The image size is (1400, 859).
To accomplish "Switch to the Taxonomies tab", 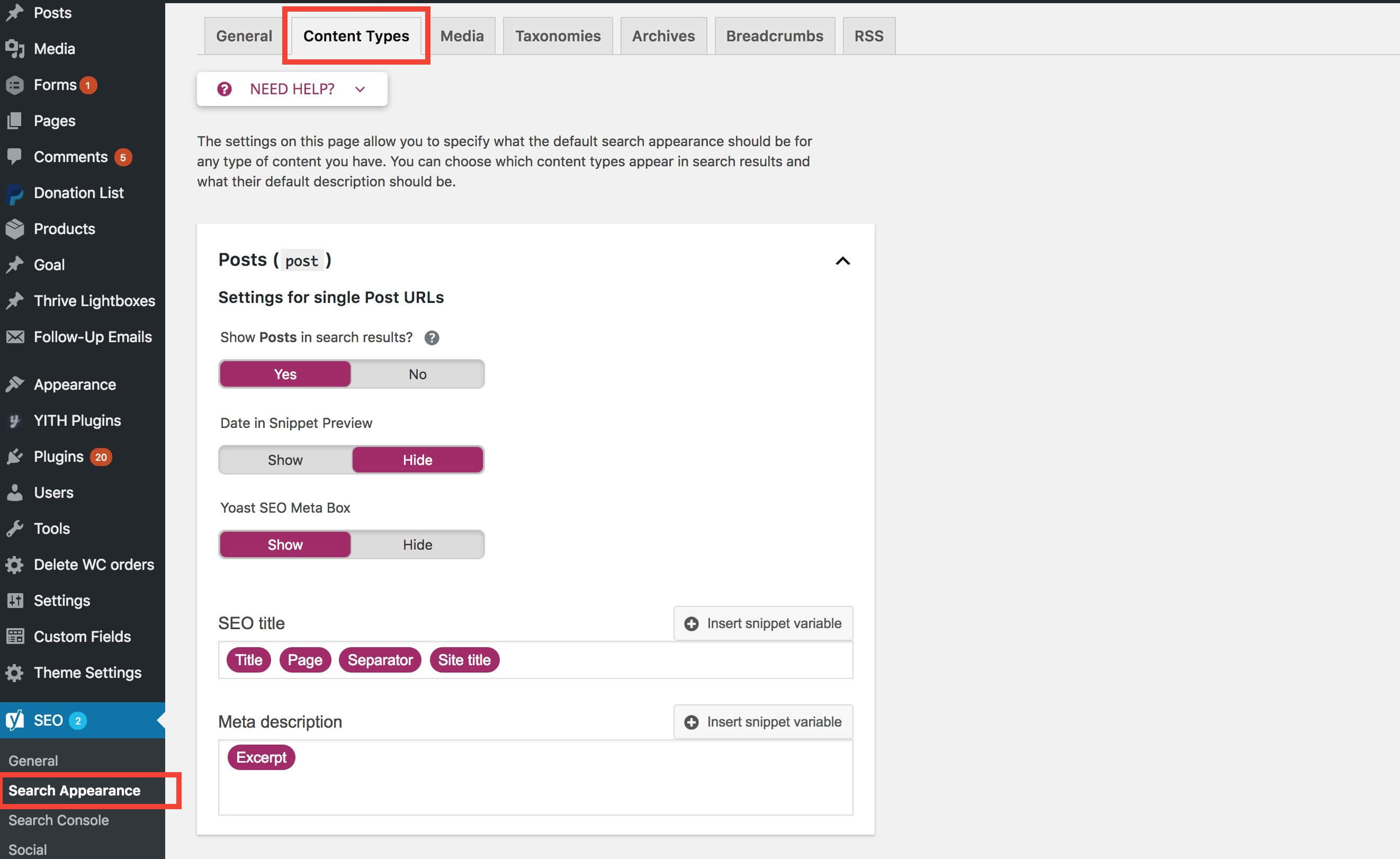I will (x=558, y=35).
